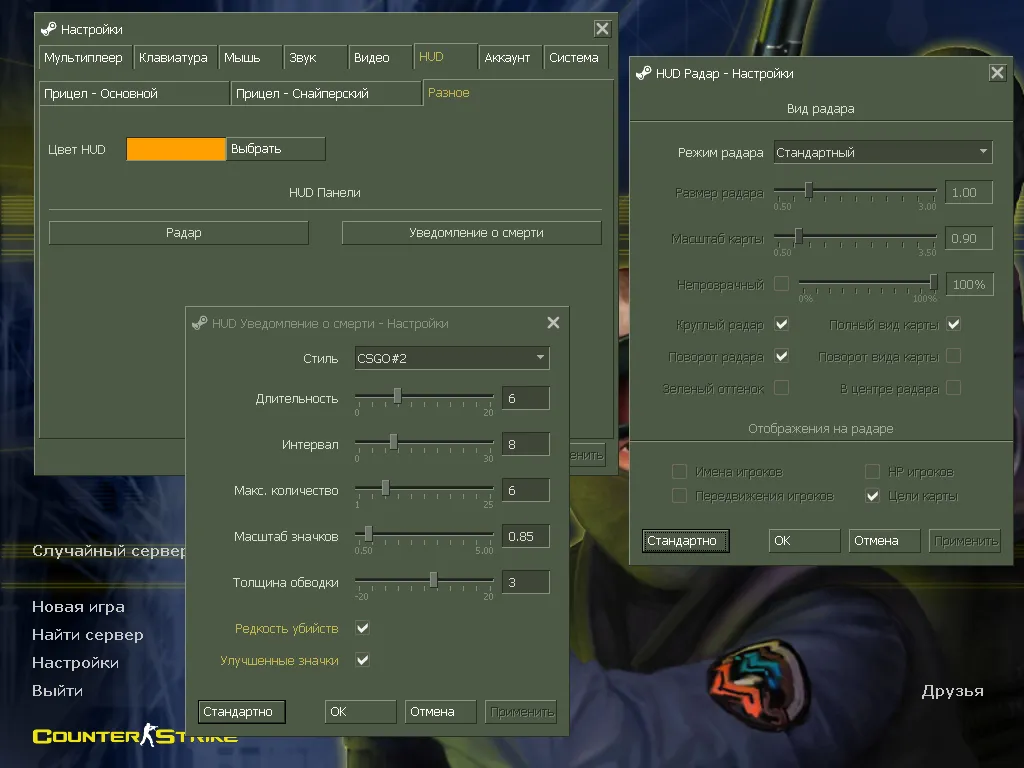This screenshot has height=768, width=1024.
Task: Close the Настройки settings window
Action: click(x=601, y=29)
